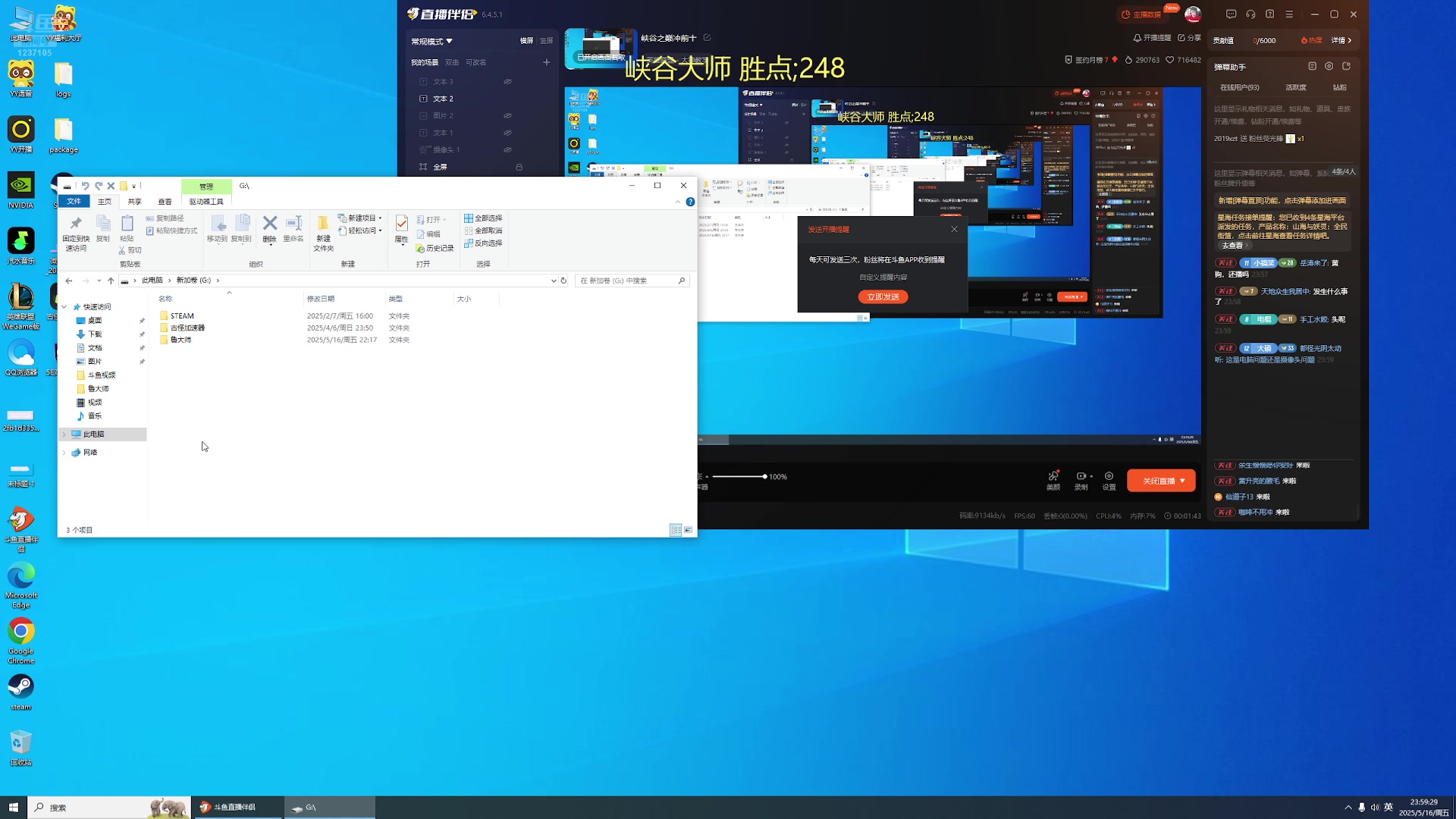Click 立即发送 button in reminder dialog

[x=883, y=297]
